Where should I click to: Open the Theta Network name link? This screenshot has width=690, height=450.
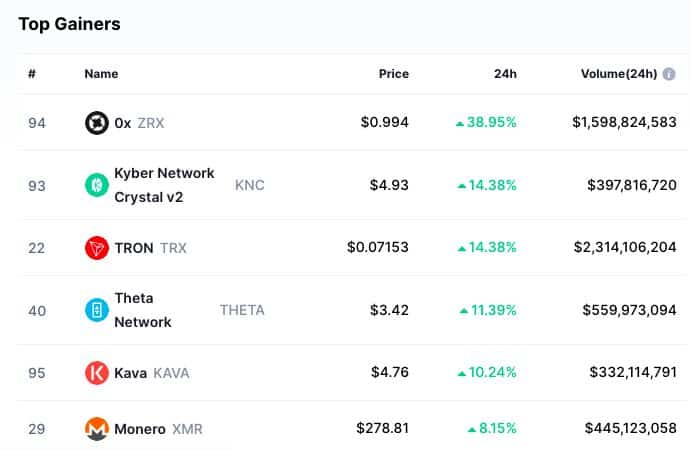coord(142,310)
